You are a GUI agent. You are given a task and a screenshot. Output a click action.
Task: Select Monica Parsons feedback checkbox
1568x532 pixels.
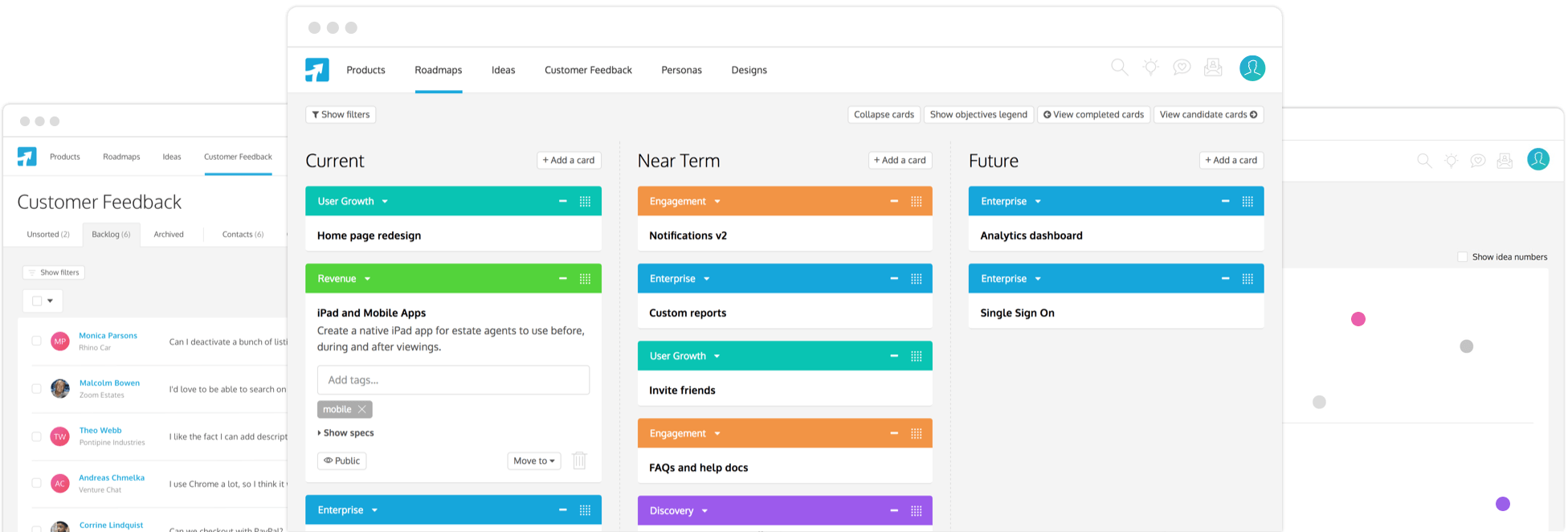coord(36,341)
